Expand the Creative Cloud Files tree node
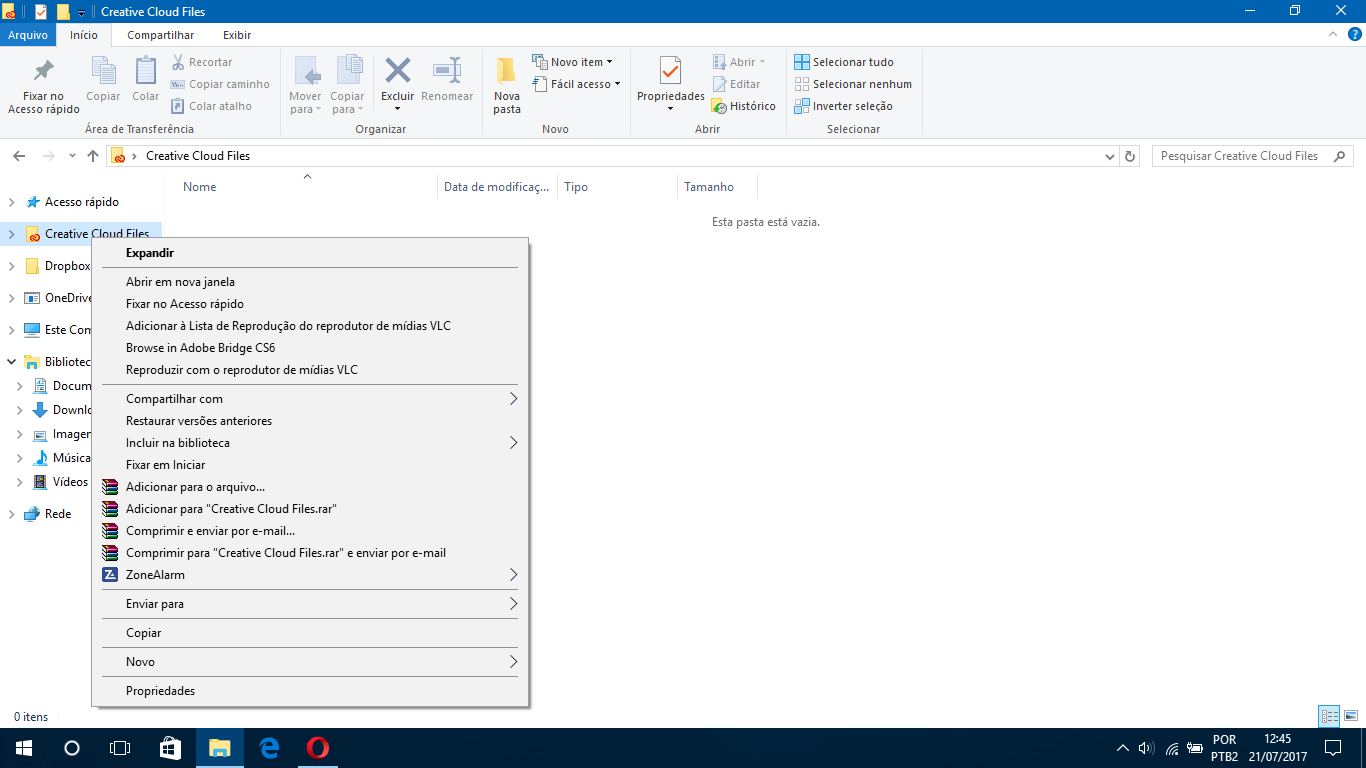This screenshot has width=1366, height=768. coord(11,234)
